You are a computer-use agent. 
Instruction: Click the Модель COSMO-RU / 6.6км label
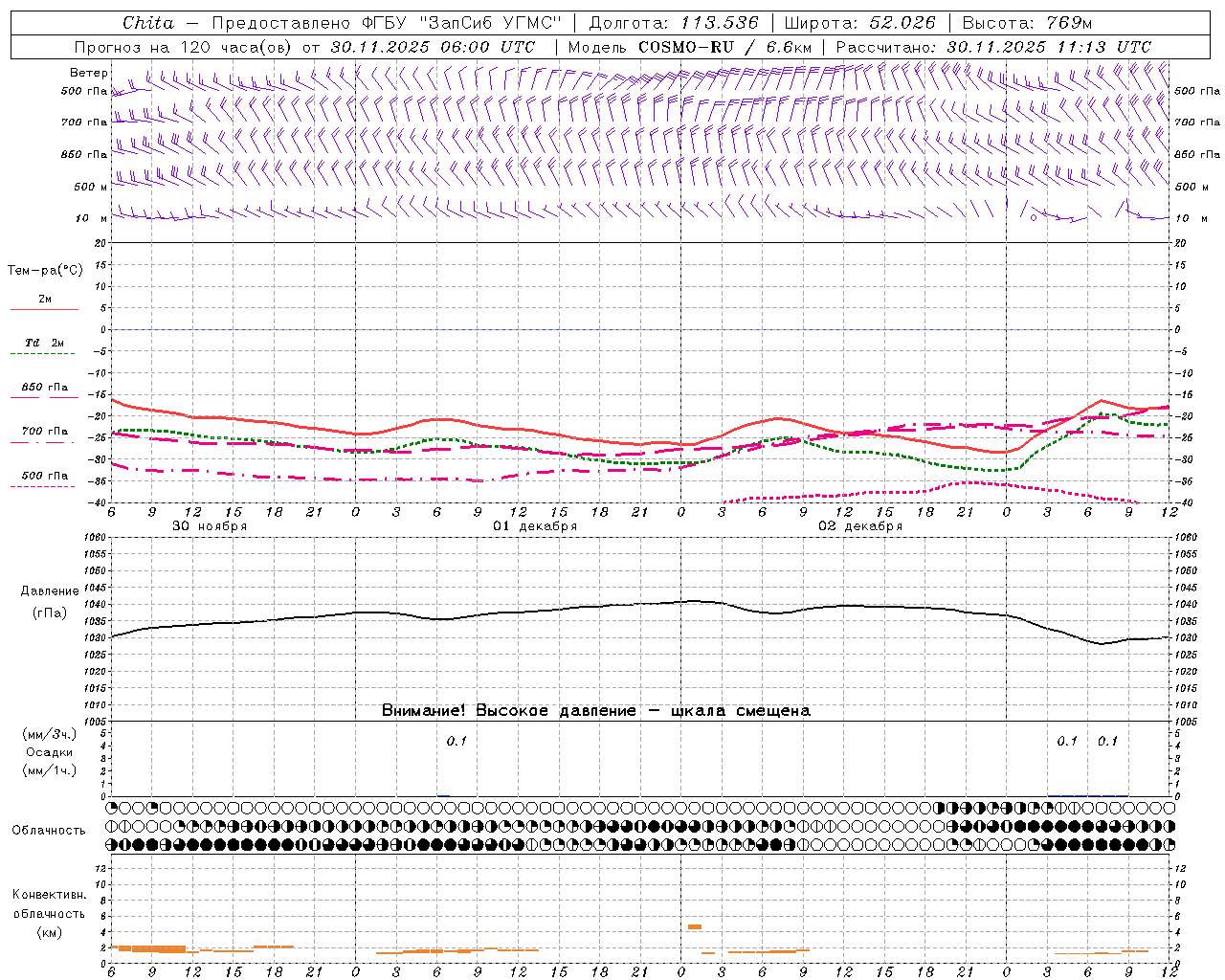pos(690,47)
